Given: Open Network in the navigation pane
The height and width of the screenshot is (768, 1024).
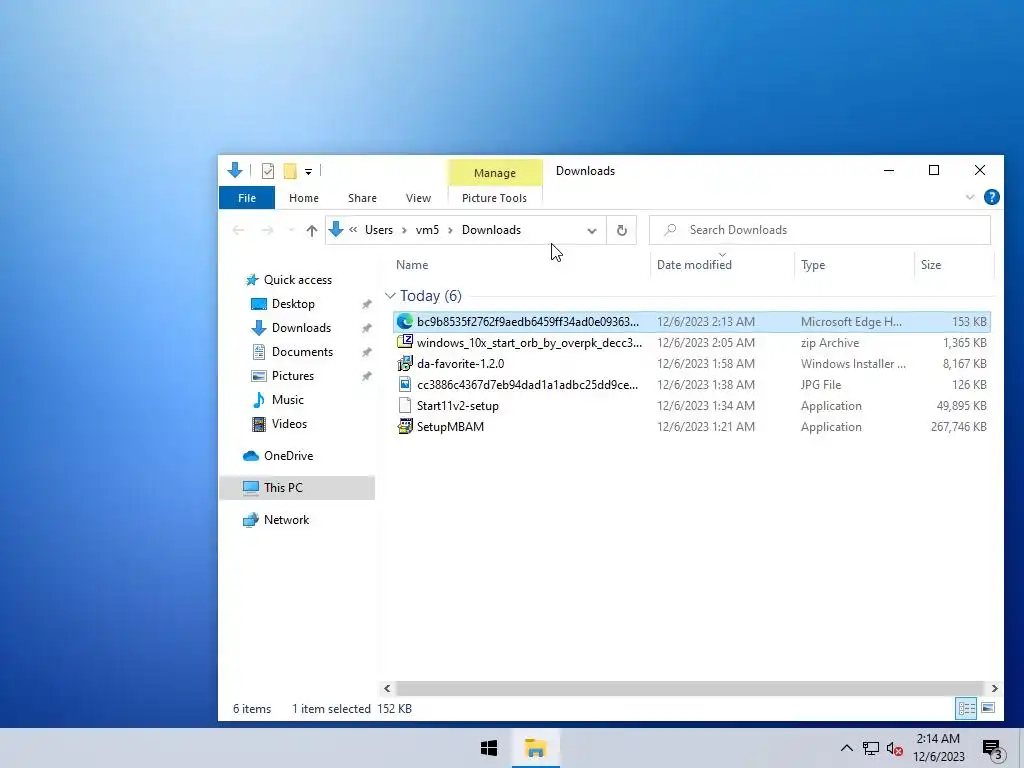Looking at the screenshot, I should click(286, 520).
